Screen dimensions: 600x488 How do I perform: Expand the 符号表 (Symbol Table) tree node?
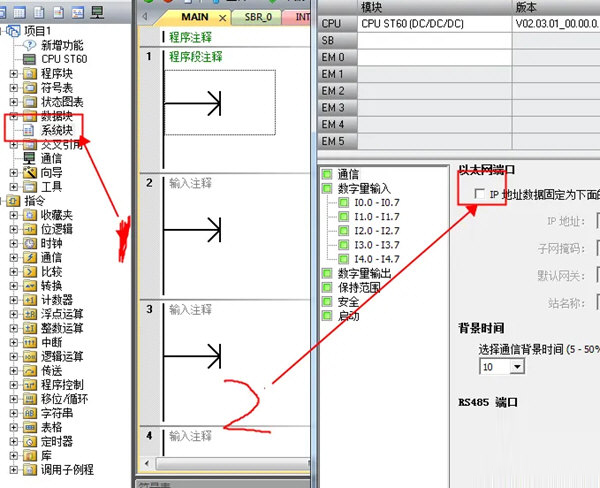13,88
